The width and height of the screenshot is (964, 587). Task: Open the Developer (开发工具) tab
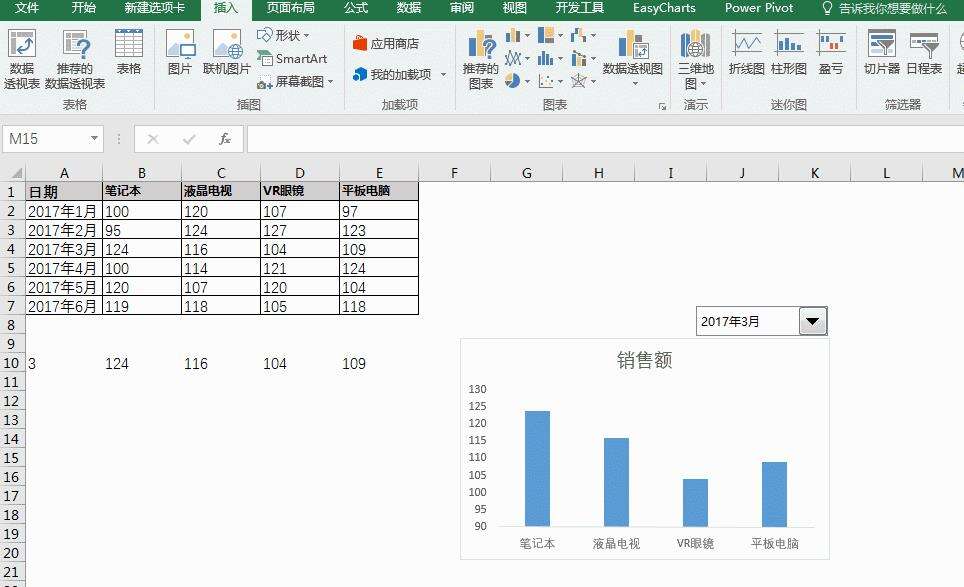coord(580,8)
